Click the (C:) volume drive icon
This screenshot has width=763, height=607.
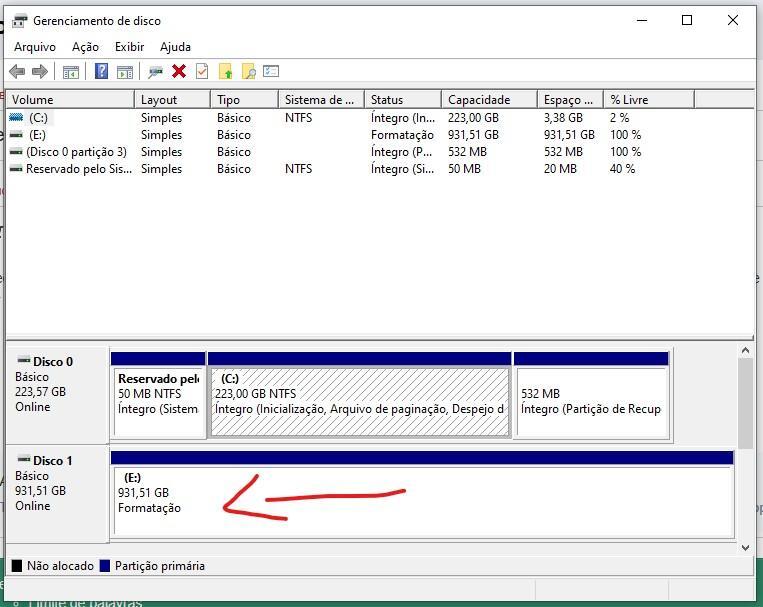(x=16, y=117)
